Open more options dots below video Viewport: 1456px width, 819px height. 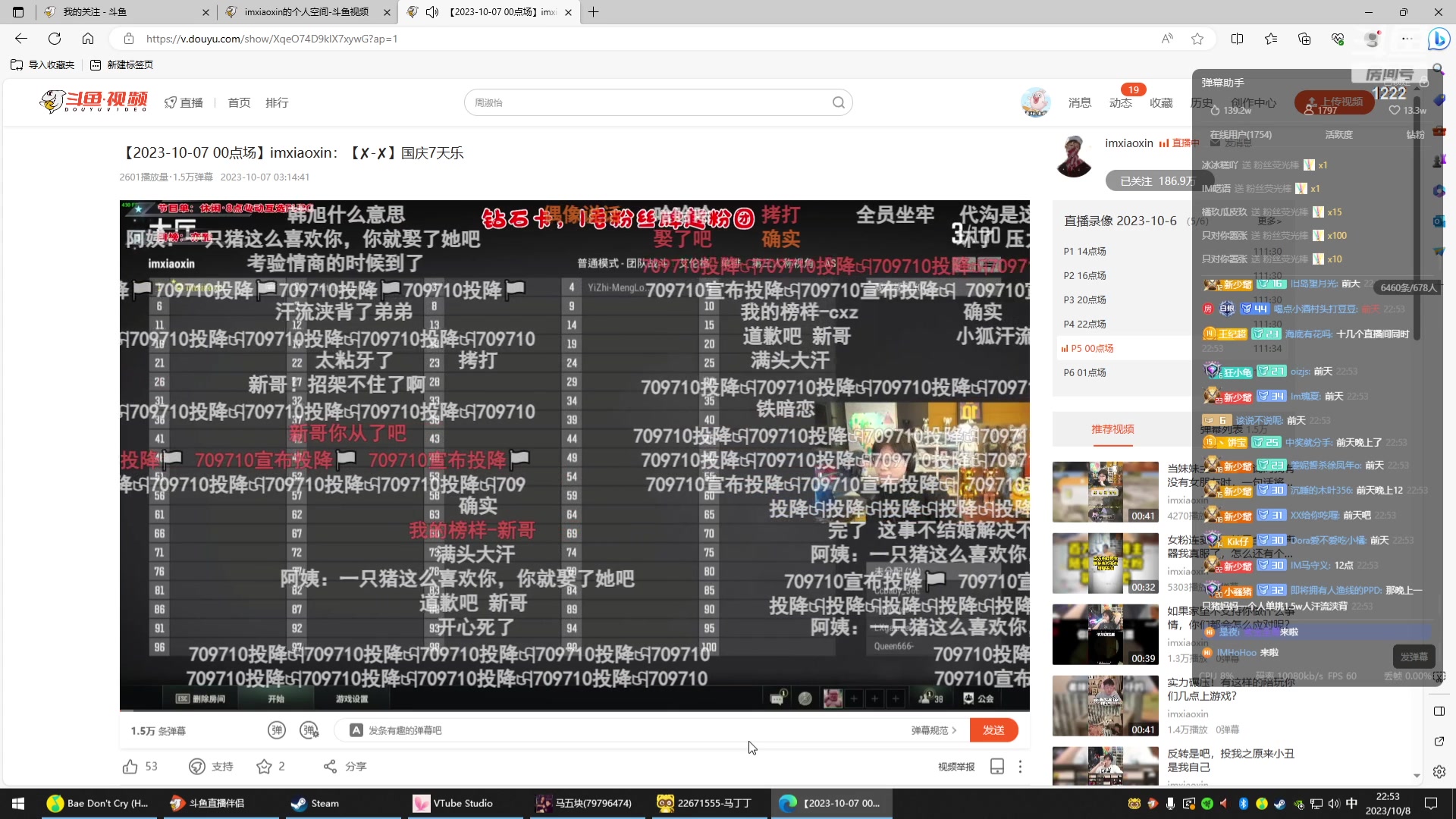coord(1020,767)
